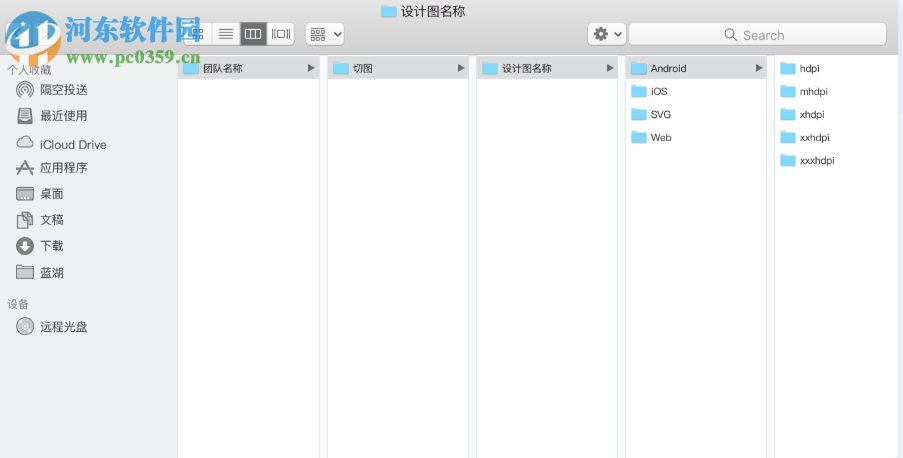Select the 团队名称 folder

click(248, 69)
